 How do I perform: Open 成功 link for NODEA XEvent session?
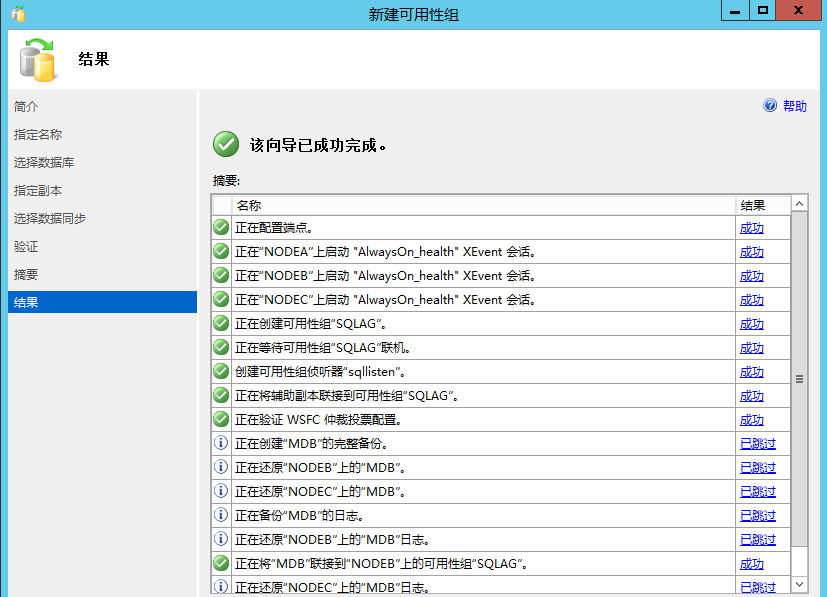point(752,252)
